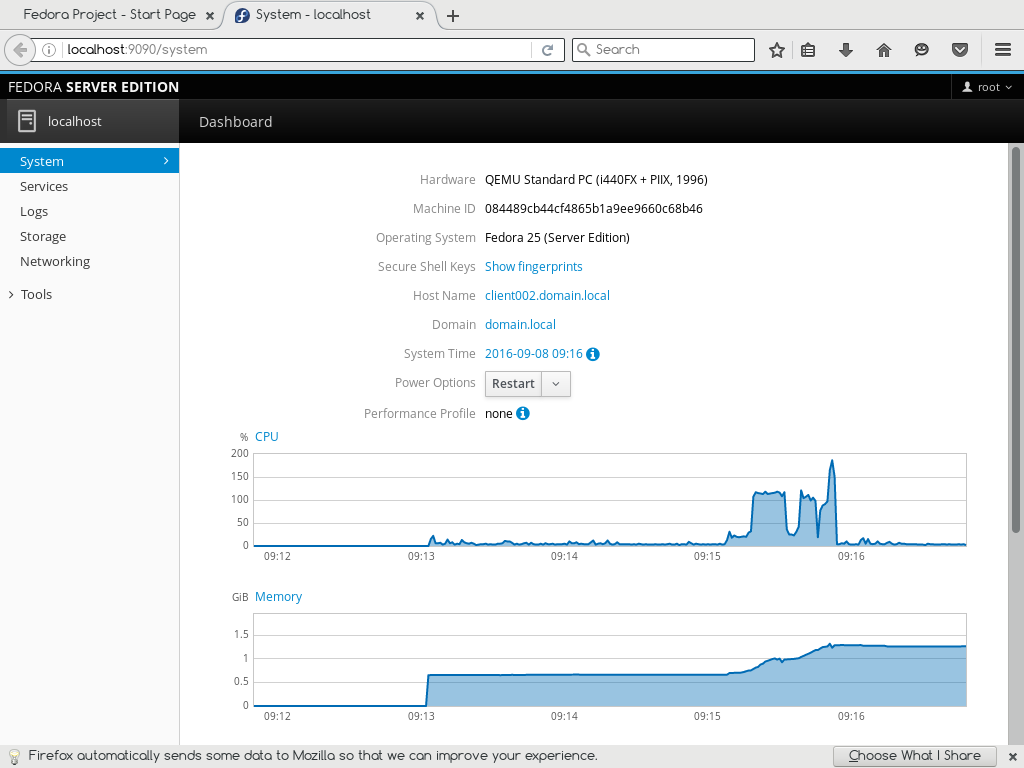
Task: Switch to Fedora Project - Start Page tab
Action: pos(110,15)
